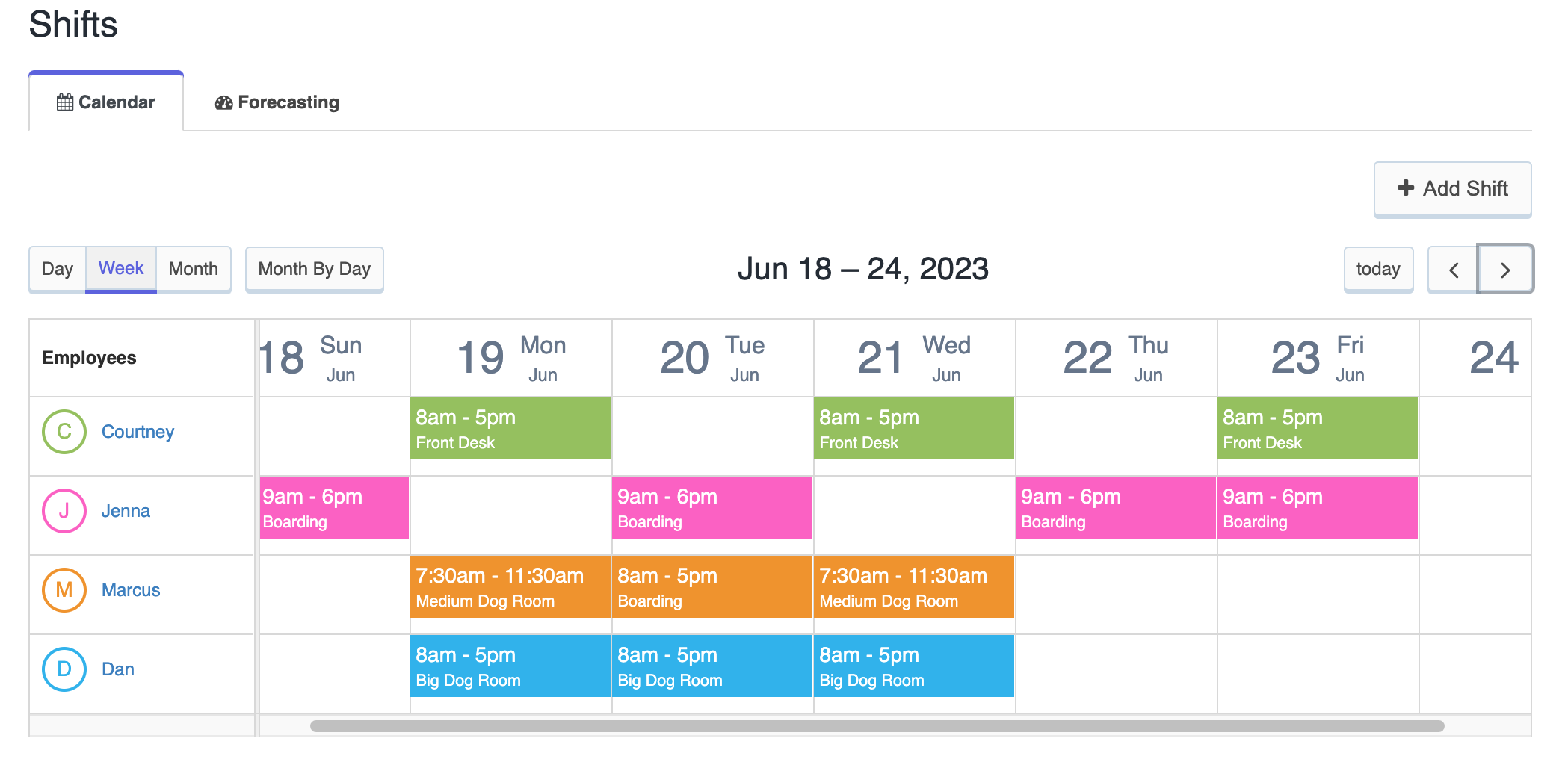Switch to Month By Day view
The height and width of the screenshot is (759, 1568).
[x=315, y=270]
